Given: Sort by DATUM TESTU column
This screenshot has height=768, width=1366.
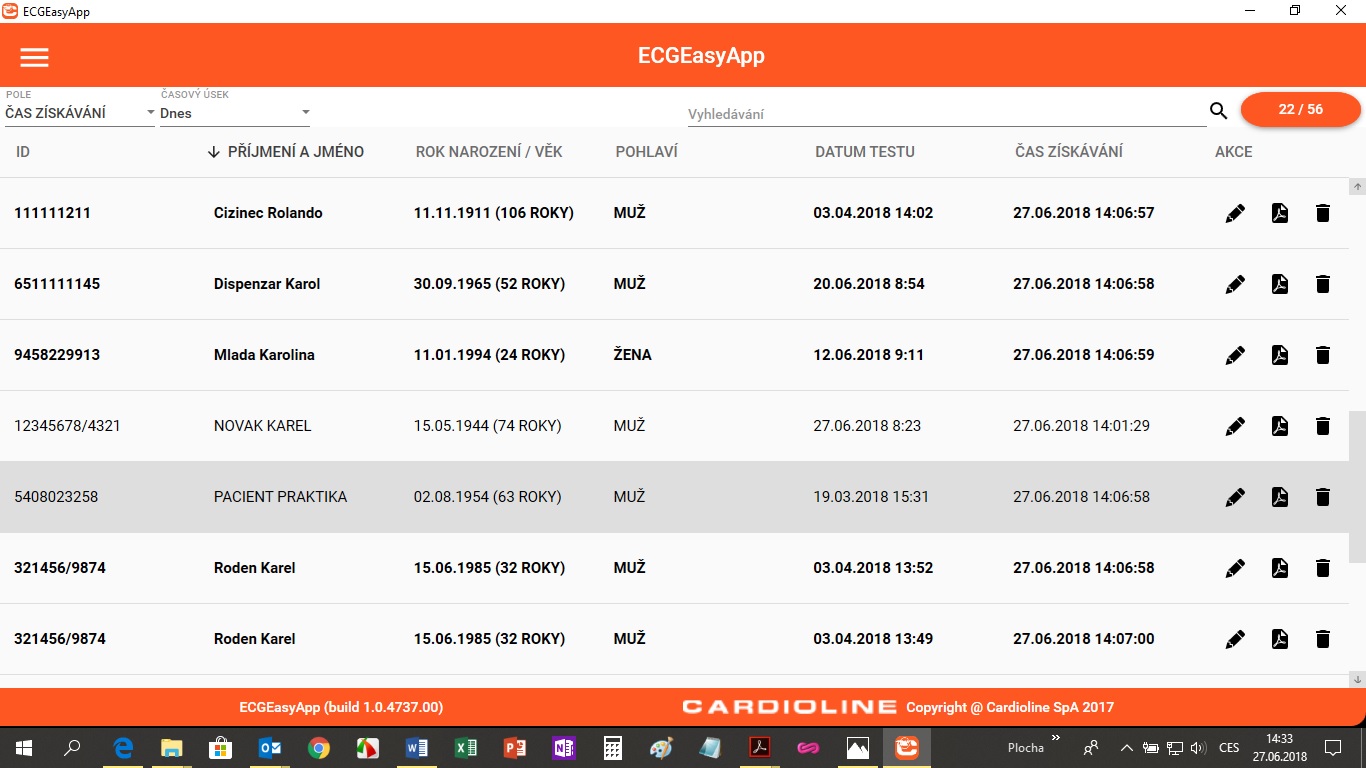Looking at the screenshot, I should click(x=865, y=152).
